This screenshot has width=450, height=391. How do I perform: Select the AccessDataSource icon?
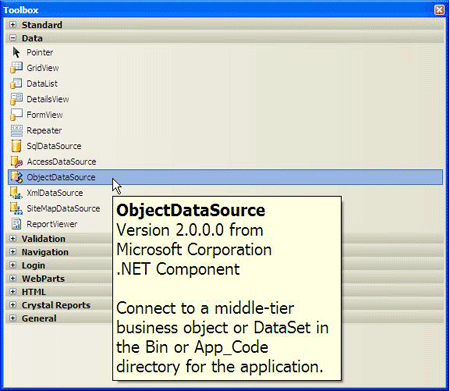(16, 162)
